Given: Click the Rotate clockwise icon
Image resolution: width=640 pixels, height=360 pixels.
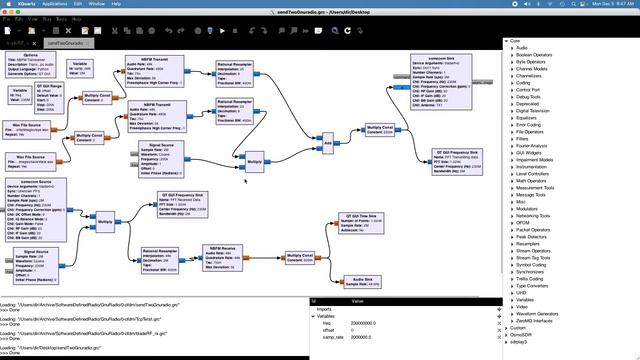Looking at the screenshot, I should (x=264, y=31).
